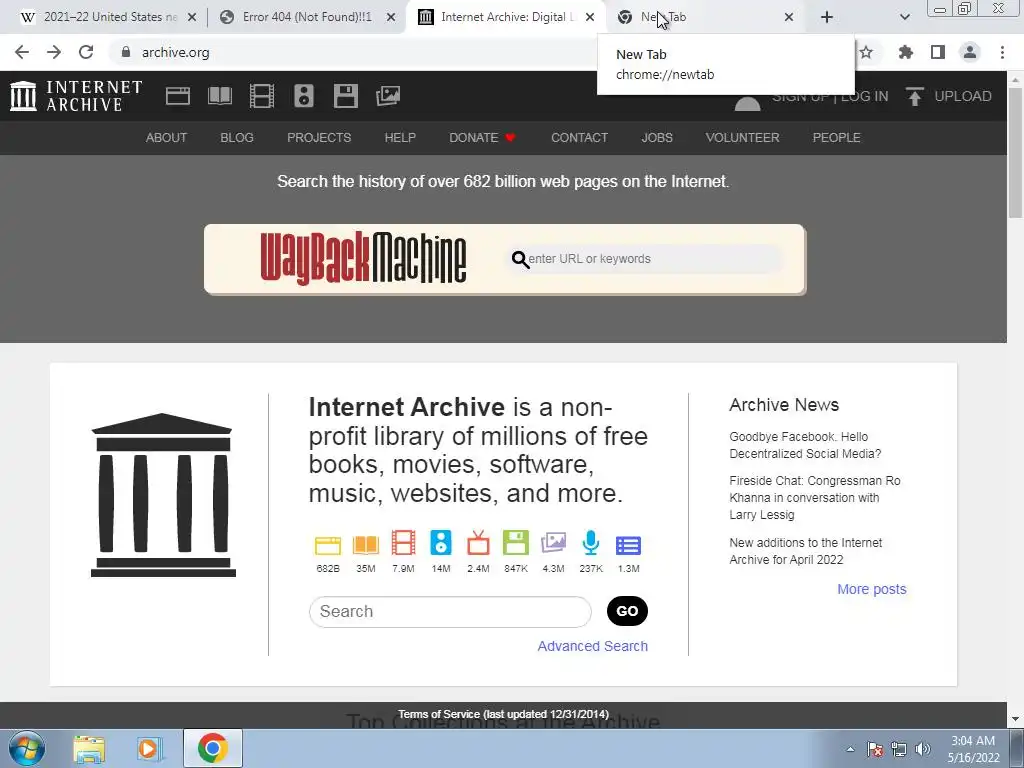This screenshot has width=1024, height=768.
Task: Go back to the previous page
Action: pyautogui.click(x=22, y=52)
